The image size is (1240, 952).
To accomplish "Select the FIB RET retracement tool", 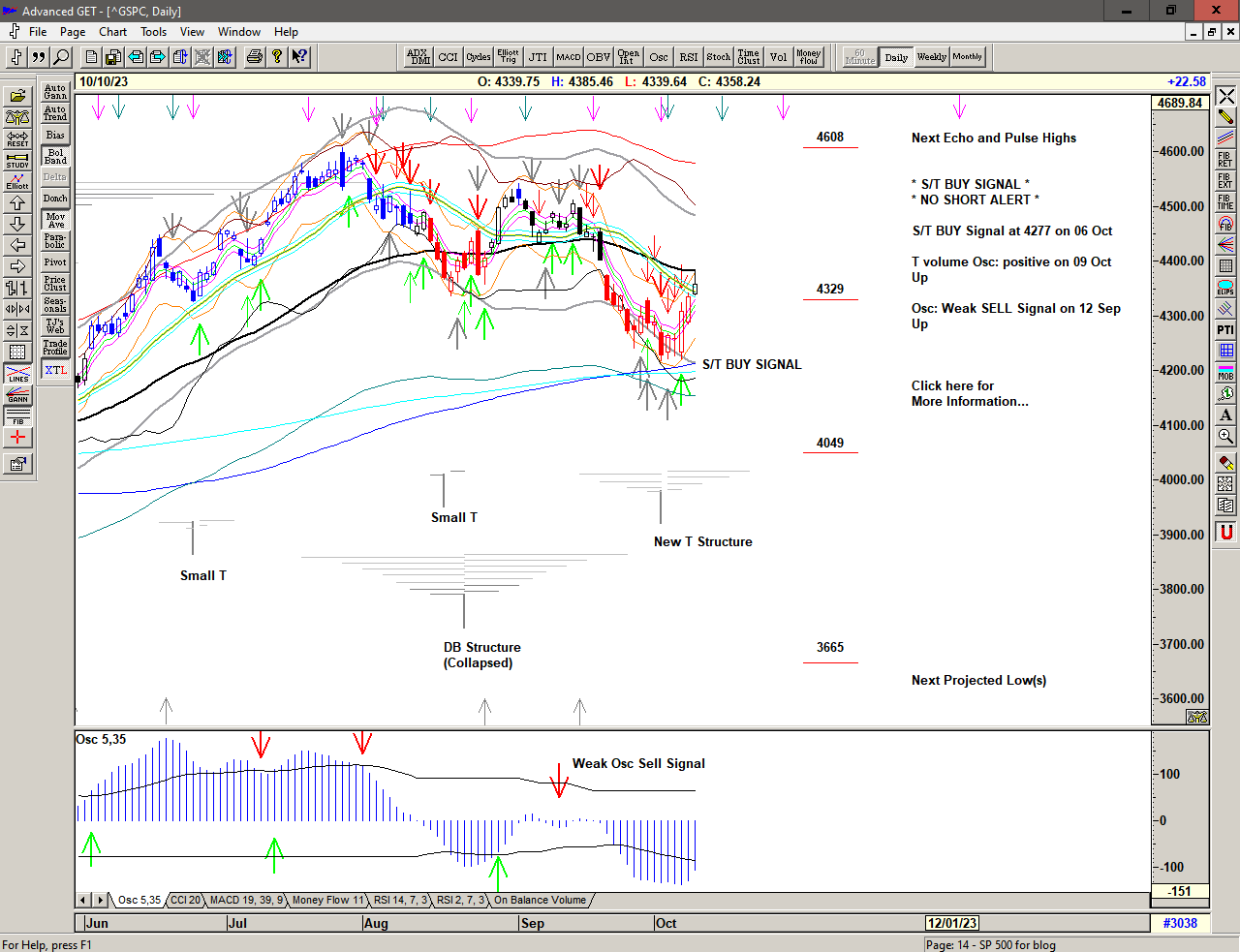I will [x=1225, y=159].
